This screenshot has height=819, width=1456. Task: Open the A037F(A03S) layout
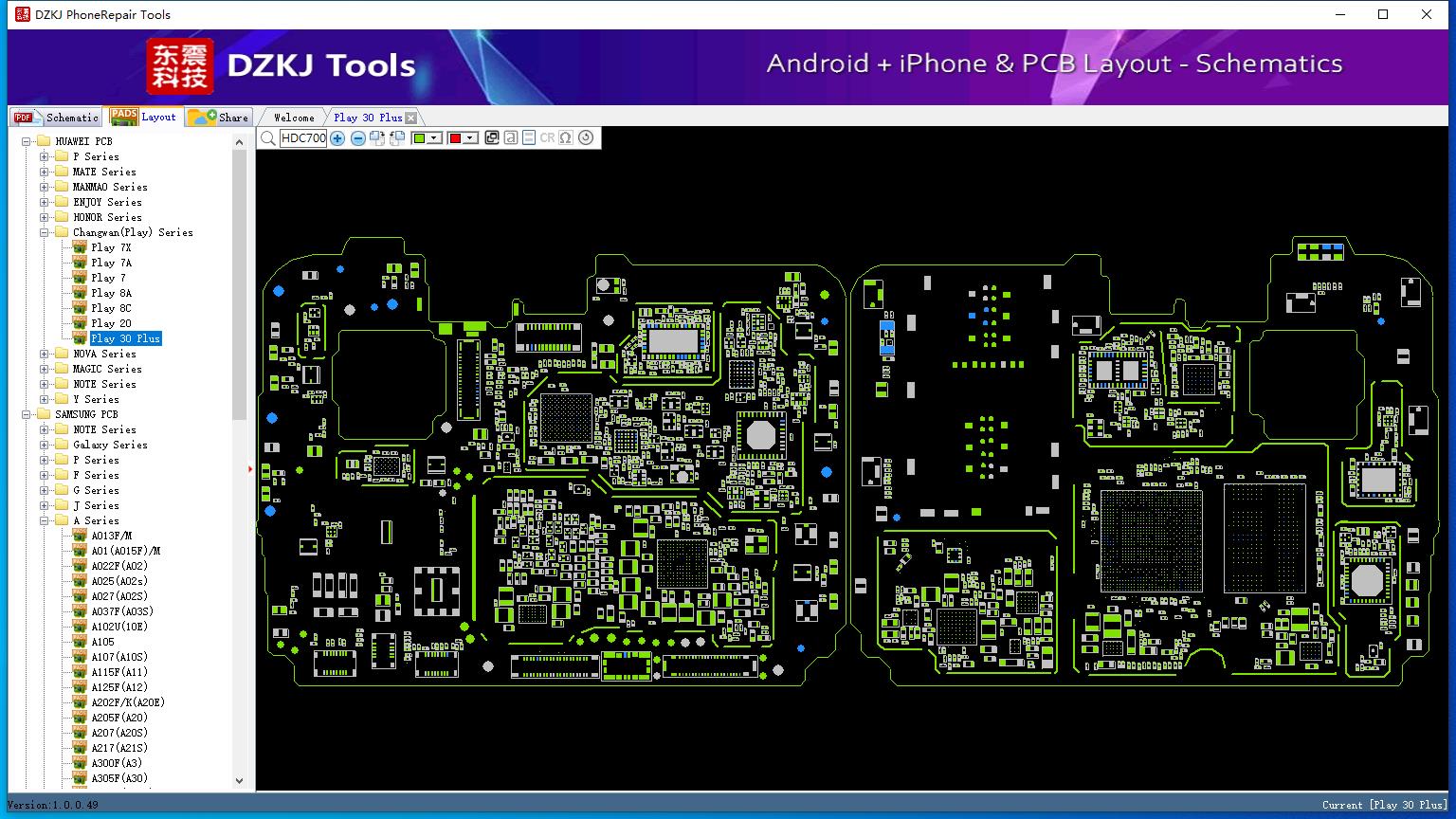[x=122, y=611]
